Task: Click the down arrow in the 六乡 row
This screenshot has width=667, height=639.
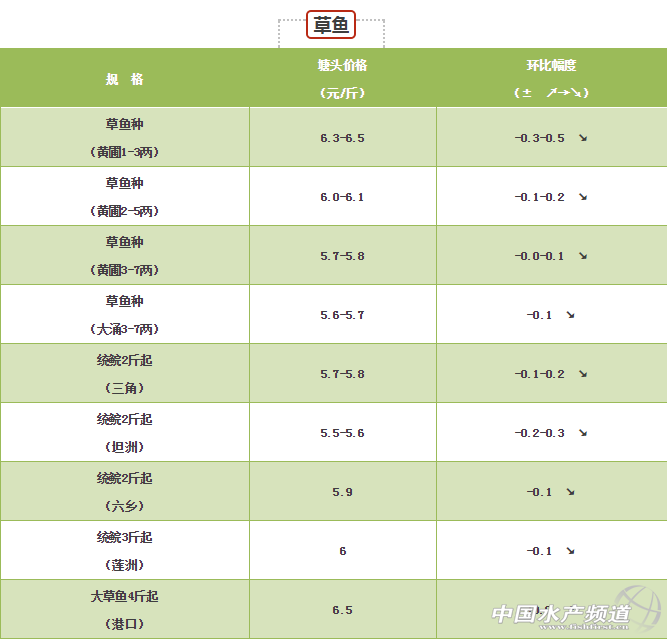Action: [570, 492]
